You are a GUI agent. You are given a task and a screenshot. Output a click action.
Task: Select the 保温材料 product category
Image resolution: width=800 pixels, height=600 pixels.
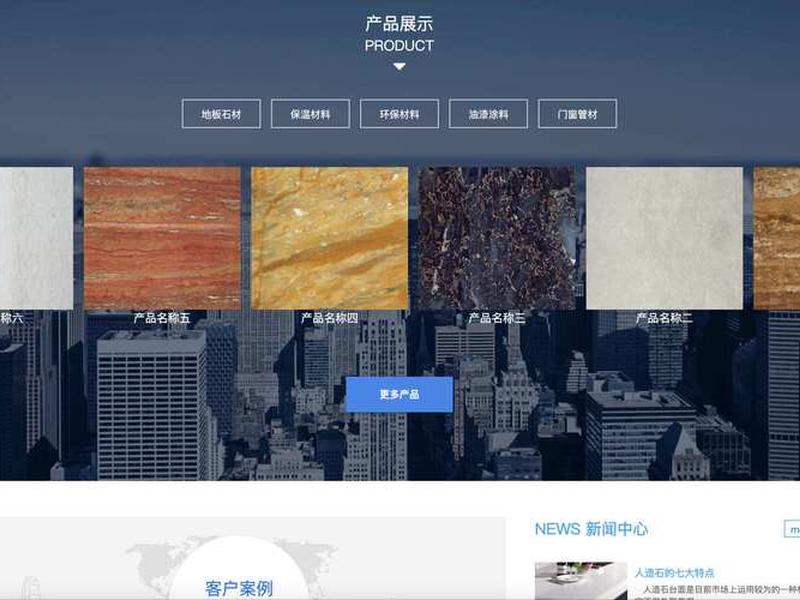coord(310,114)
